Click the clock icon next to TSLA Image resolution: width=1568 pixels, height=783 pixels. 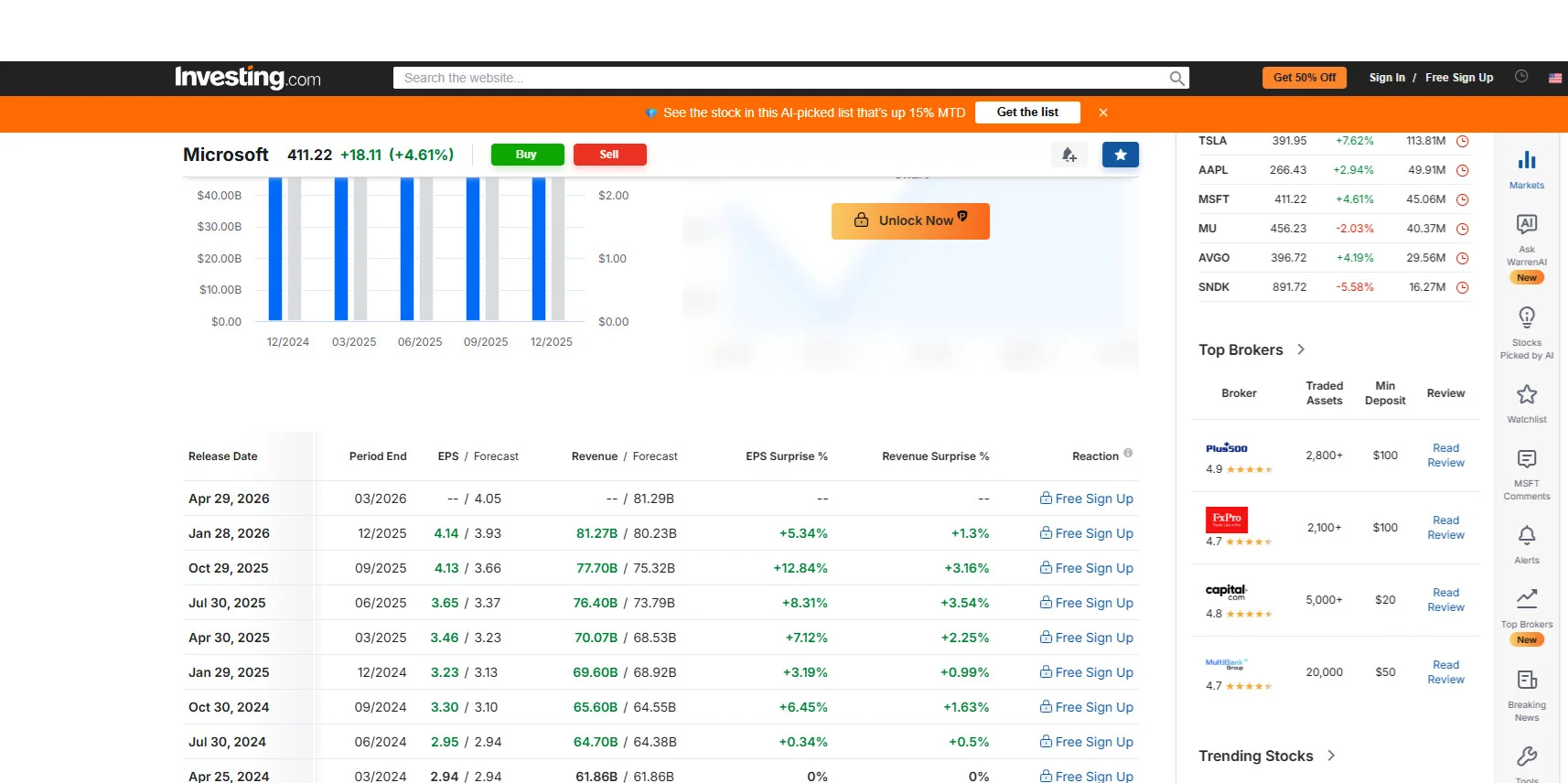[1462, 141]
